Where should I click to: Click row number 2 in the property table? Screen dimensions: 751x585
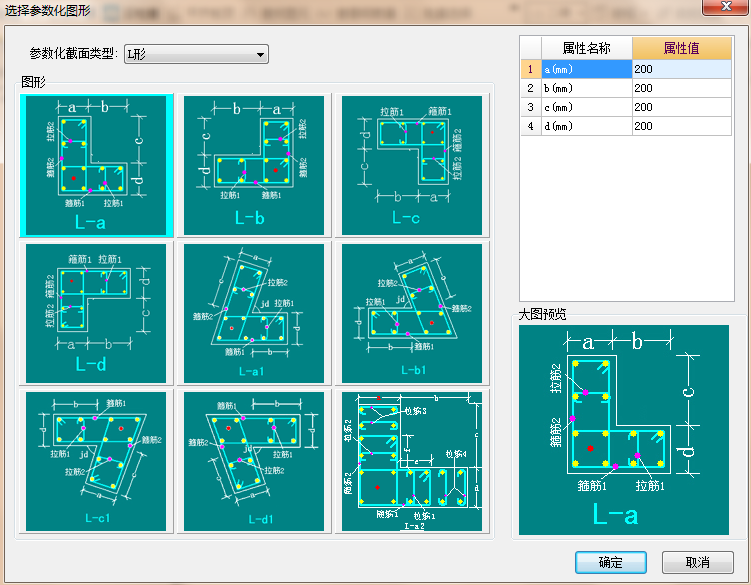531,88
